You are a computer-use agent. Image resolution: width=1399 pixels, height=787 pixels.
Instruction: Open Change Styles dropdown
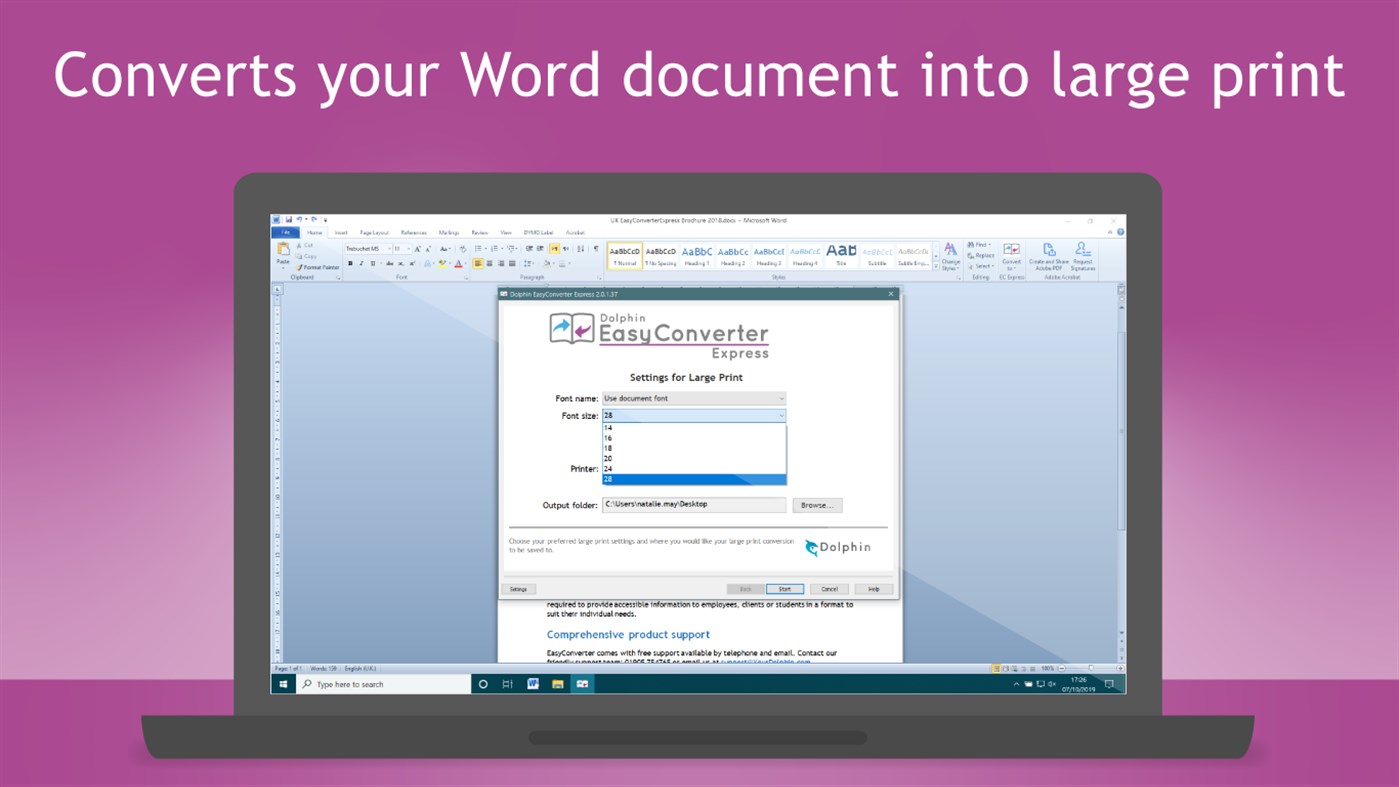click(951, 257)
